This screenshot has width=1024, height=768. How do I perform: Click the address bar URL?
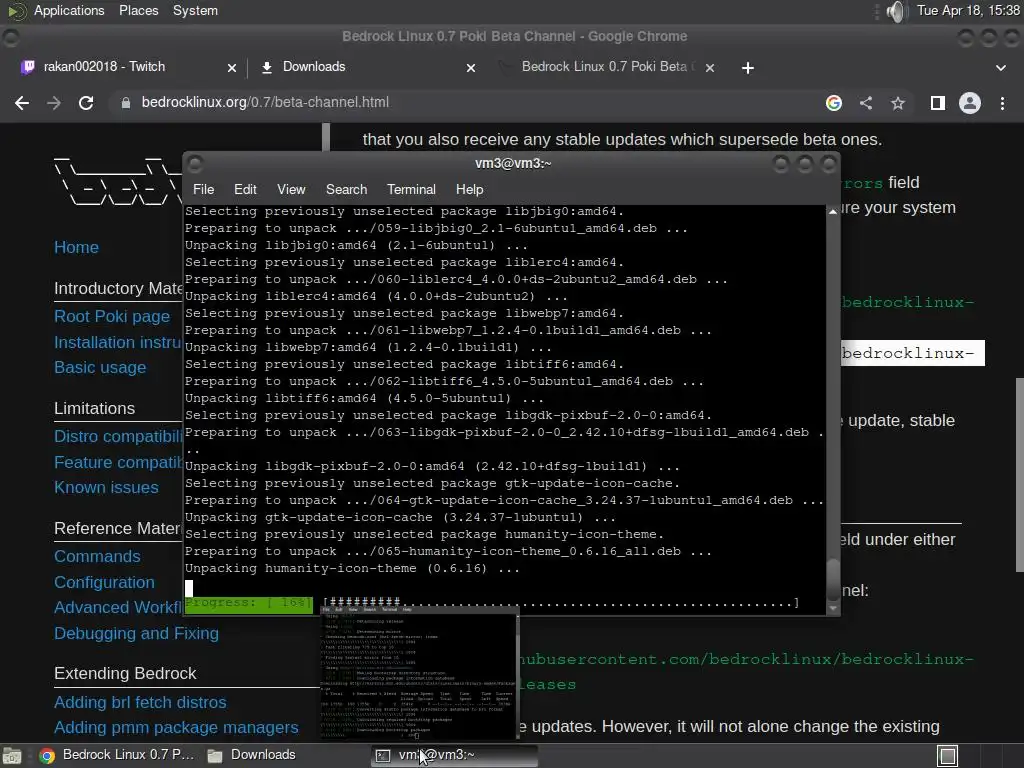coord(264,103)
